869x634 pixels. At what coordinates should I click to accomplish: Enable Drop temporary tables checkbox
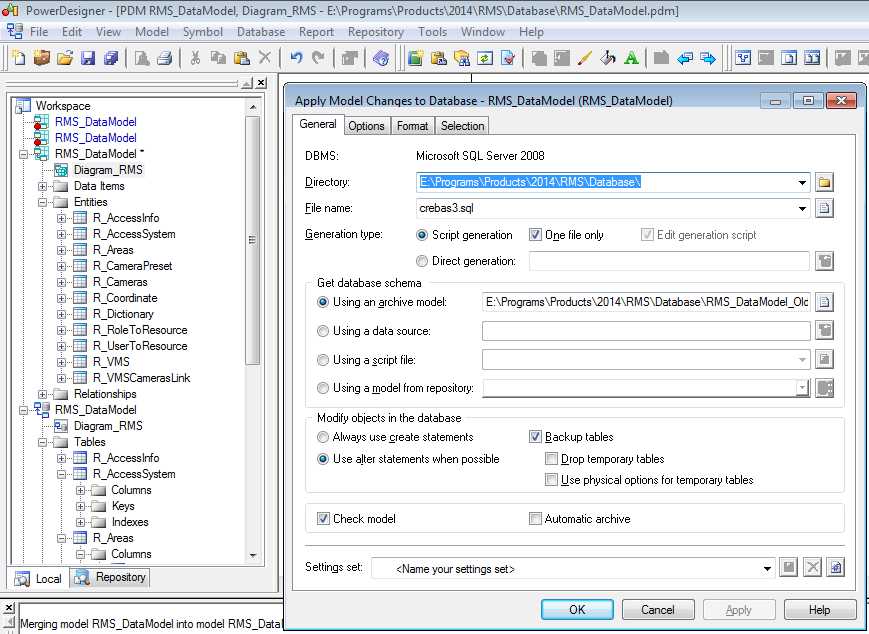551,459
